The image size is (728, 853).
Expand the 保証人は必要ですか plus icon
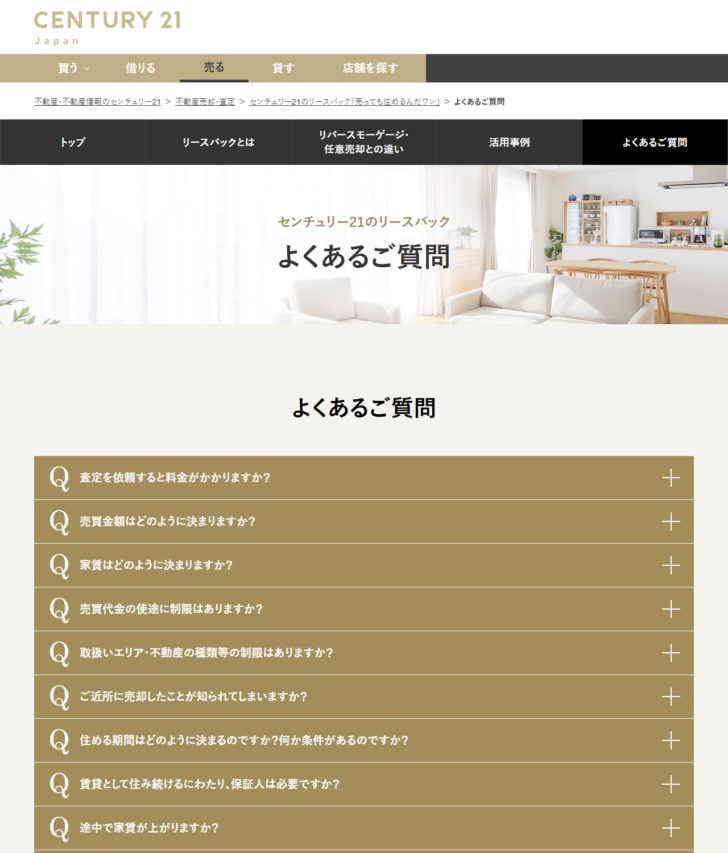pyautogui.click(x=671, y=784)
